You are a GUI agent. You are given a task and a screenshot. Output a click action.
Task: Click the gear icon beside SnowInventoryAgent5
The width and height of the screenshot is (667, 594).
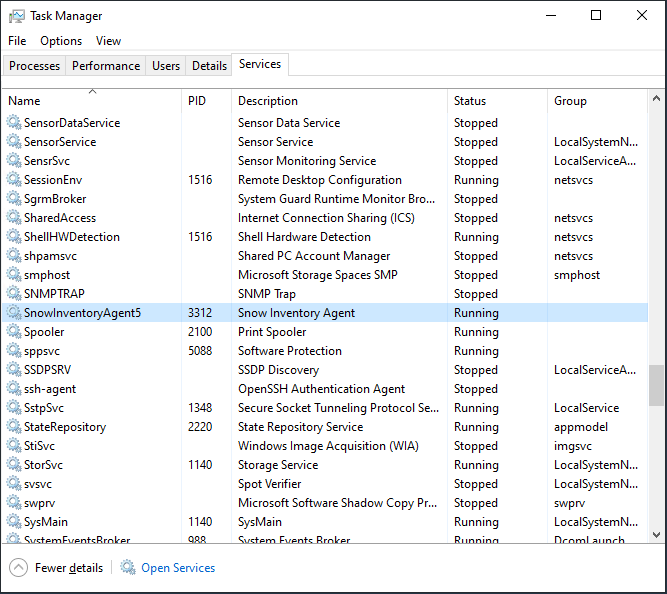tap(14, 313)
